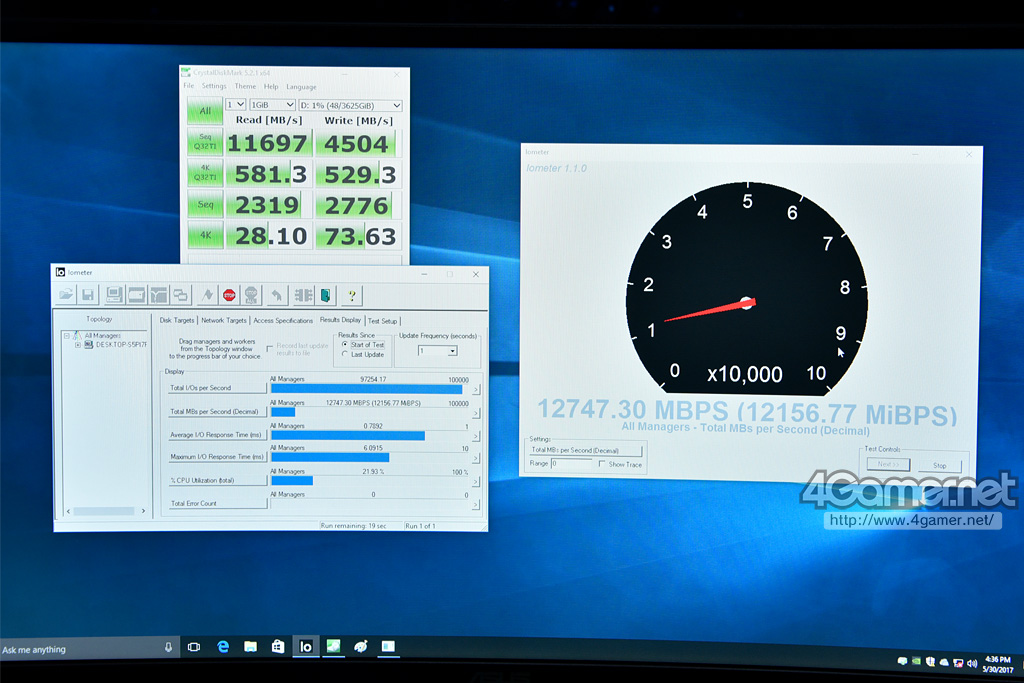The width and height of the screenshot is (1024, 683).
Task: Click the Start Tests flag icon
Action: (207, 295)
